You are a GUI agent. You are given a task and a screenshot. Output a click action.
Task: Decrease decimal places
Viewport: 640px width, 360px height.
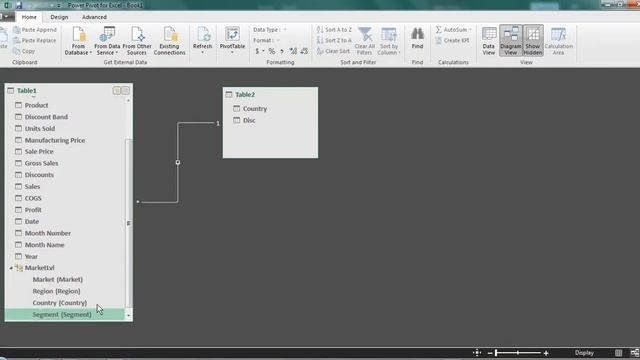[304, 51]
